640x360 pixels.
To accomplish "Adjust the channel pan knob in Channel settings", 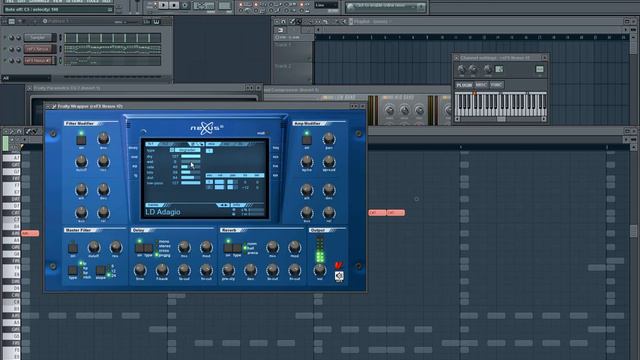I will (x=462, y=69).
